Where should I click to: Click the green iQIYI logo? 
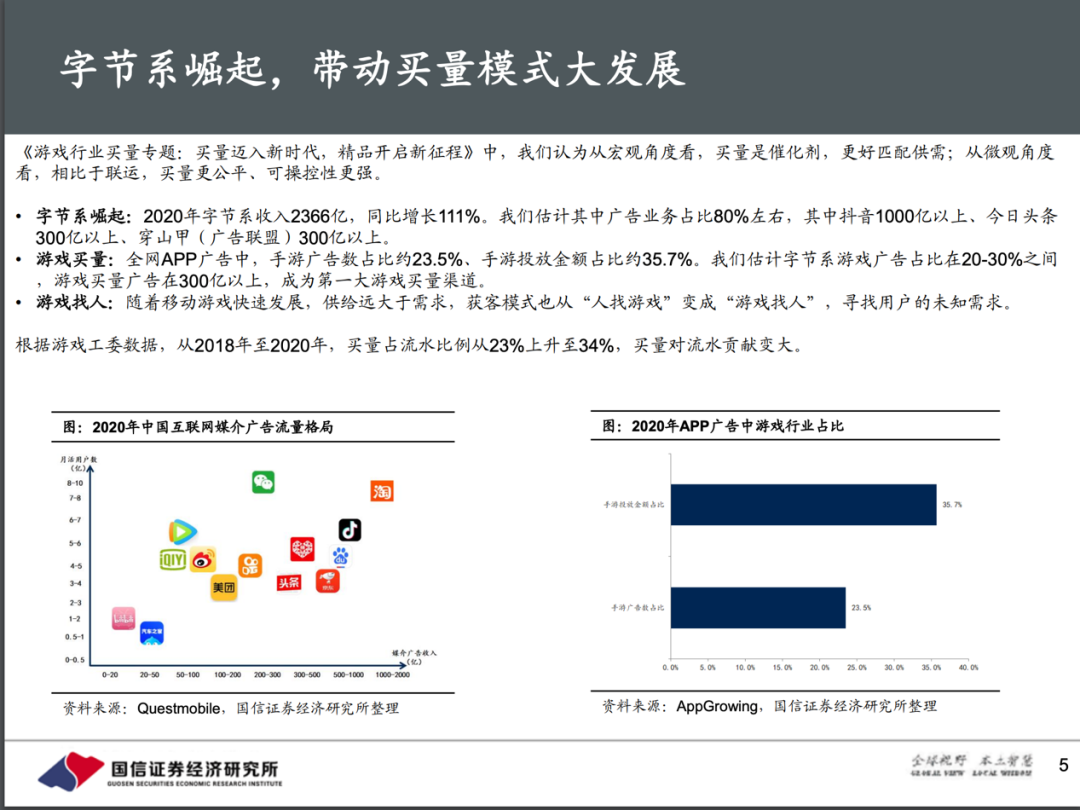174,561
